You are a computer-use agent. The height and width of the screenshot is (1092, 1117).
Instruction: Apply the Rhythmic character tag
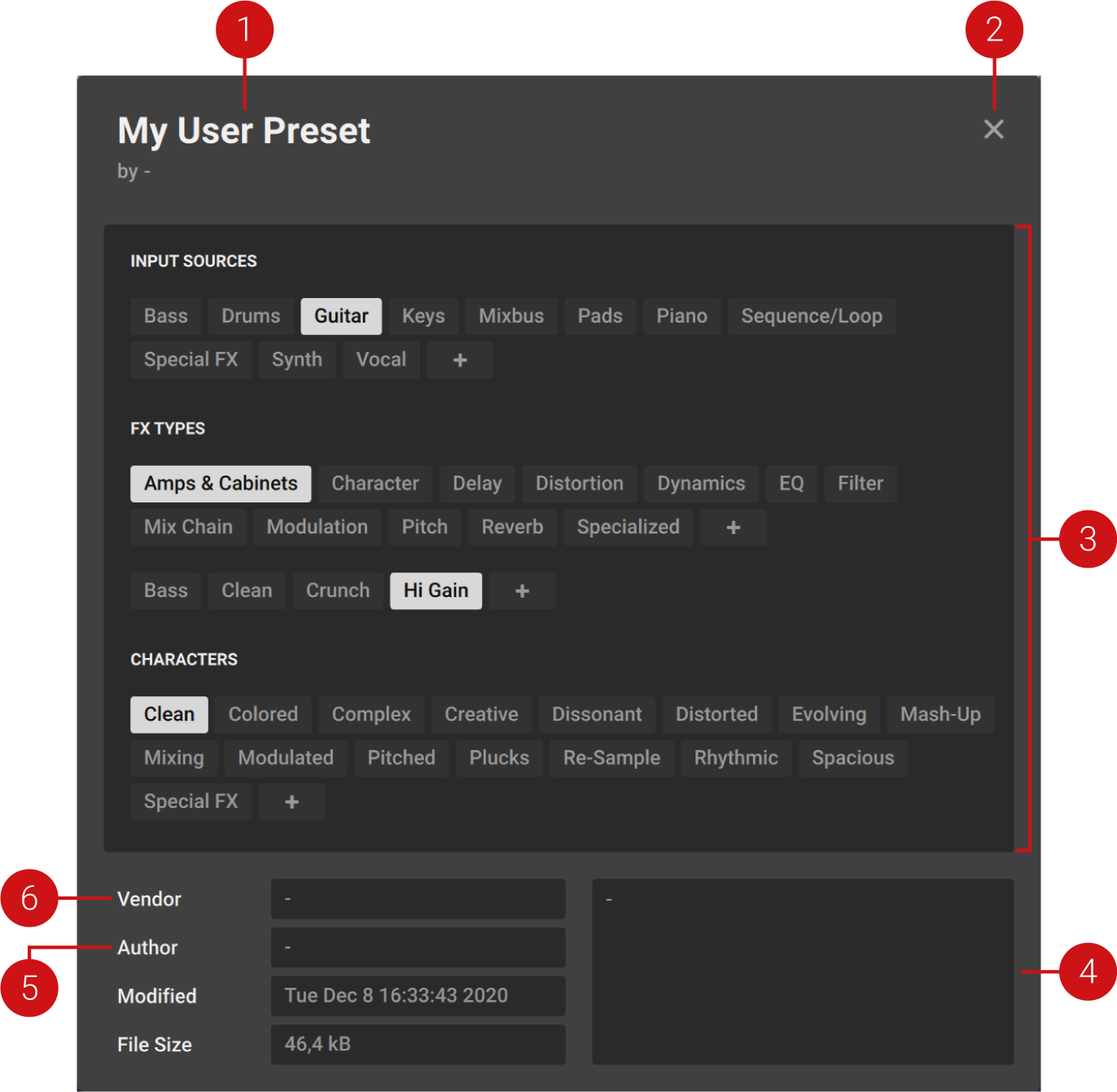click(735, 757)
